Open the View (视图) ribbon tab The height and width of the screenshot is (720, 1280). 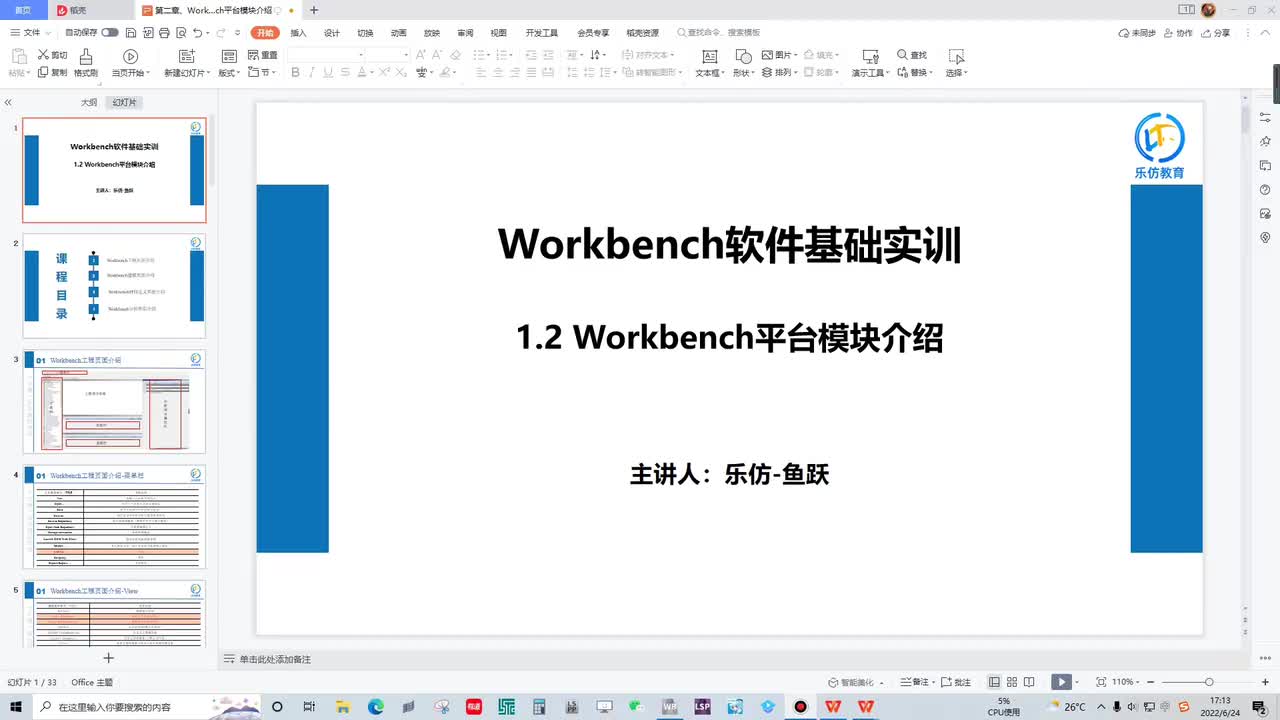tap(498, 33)
